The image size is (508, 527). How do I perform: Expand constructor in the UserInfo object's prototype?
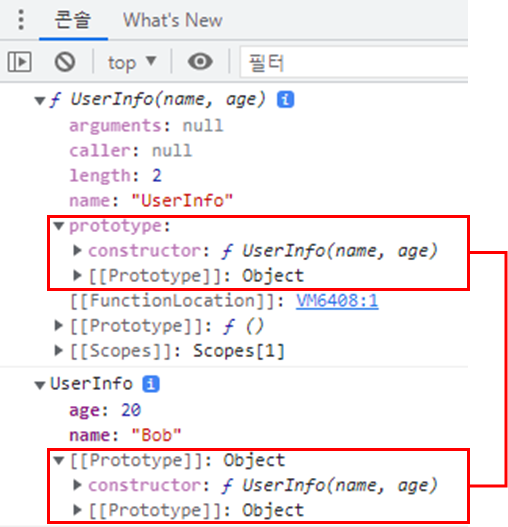pos(77,485)
